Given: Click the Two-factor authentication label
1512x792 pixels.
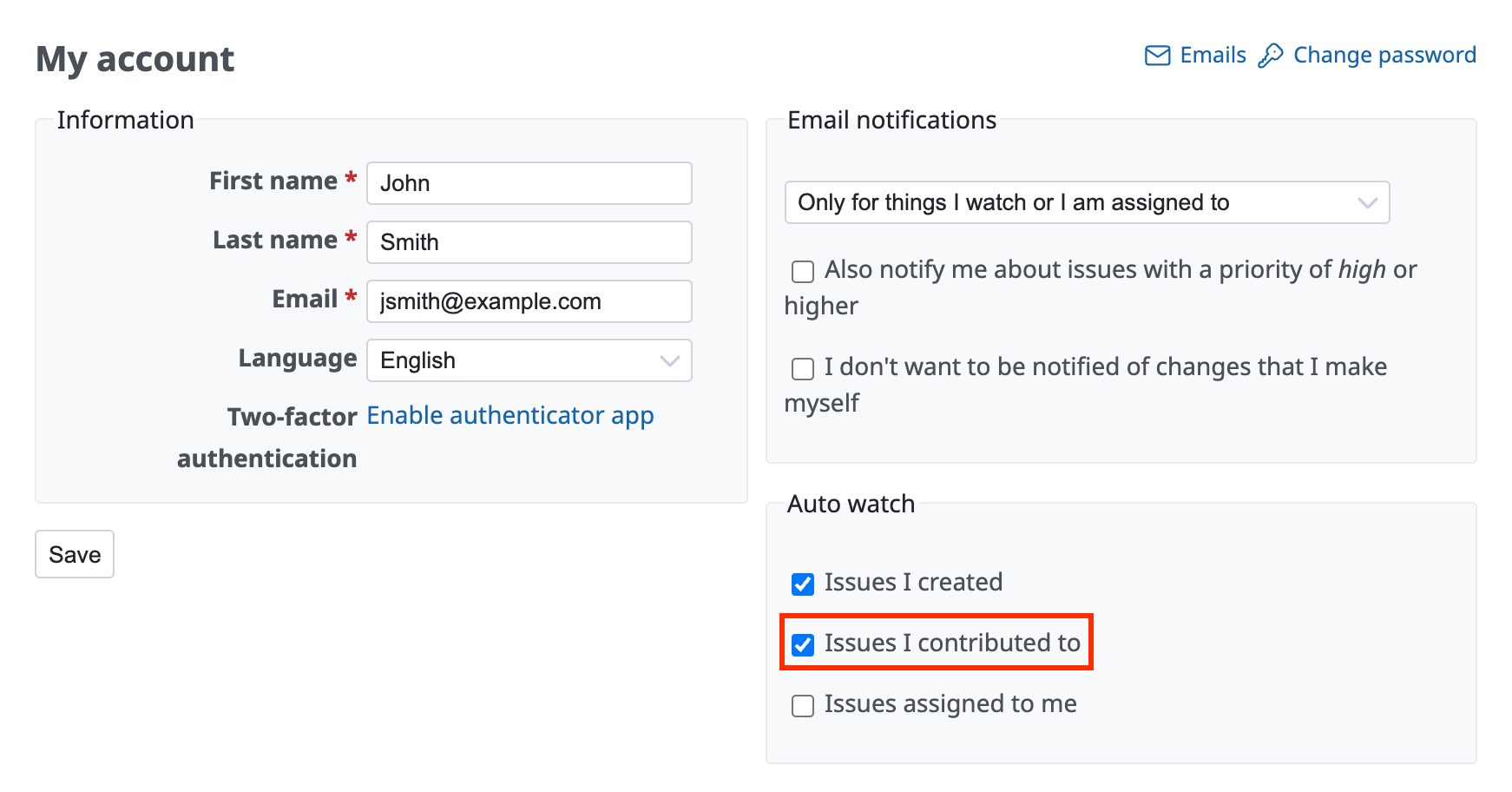Looking at the screenshot, I should point(267,438).
